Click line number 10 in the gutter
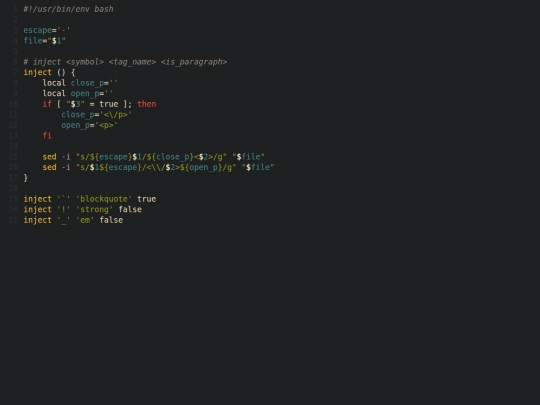540x405 pixels. (x=13, y=104)
